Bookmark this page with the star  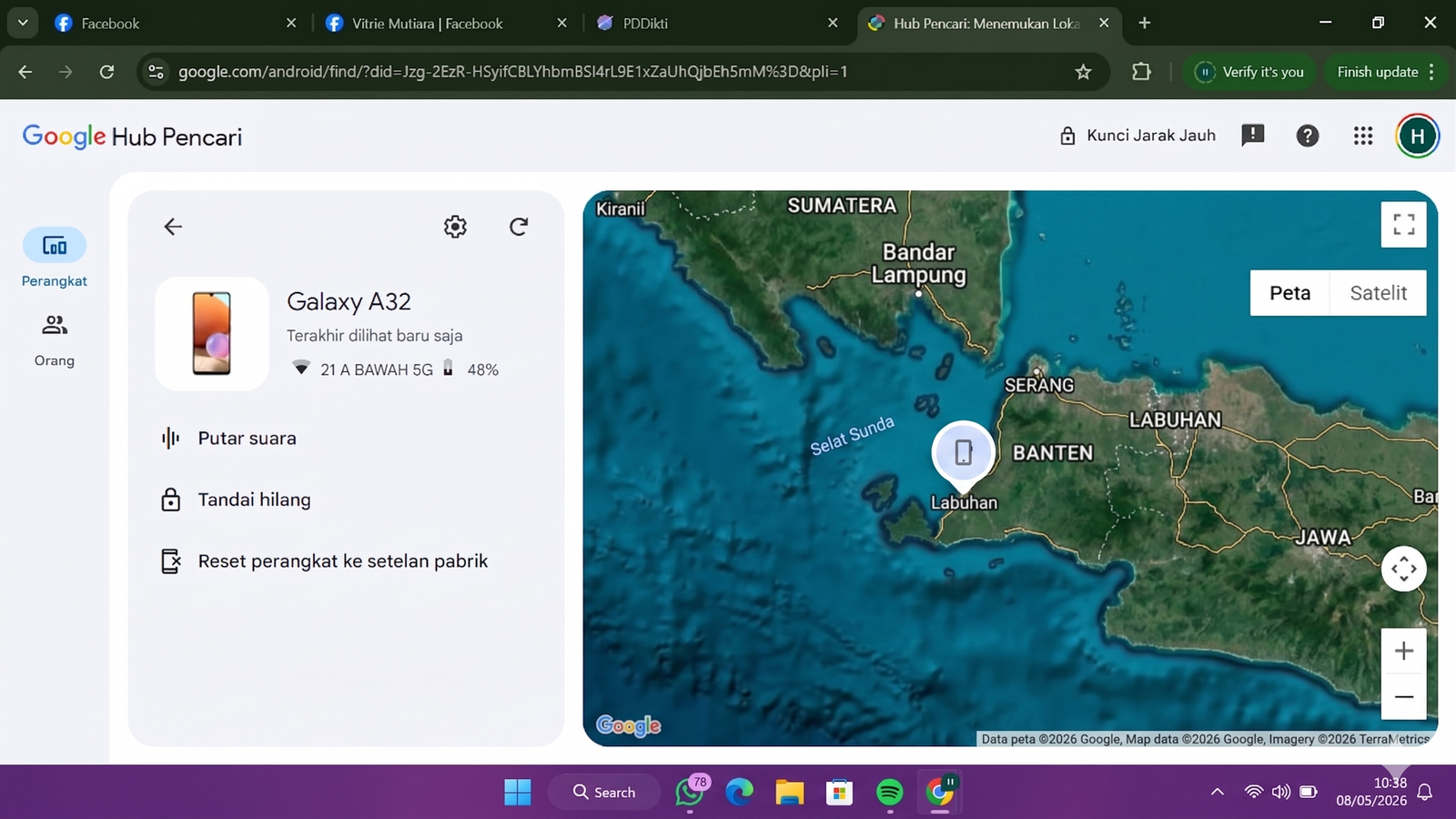(1083, 72)
